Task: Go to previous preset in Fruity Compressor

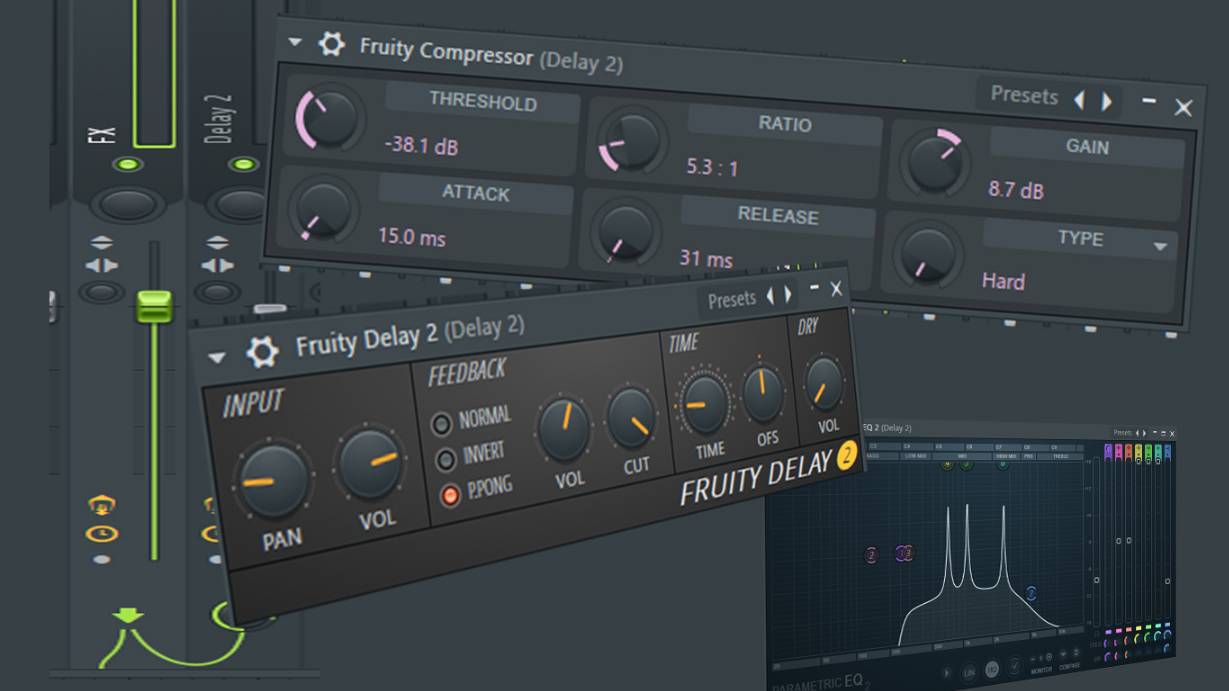Action: pos(1079,100)
